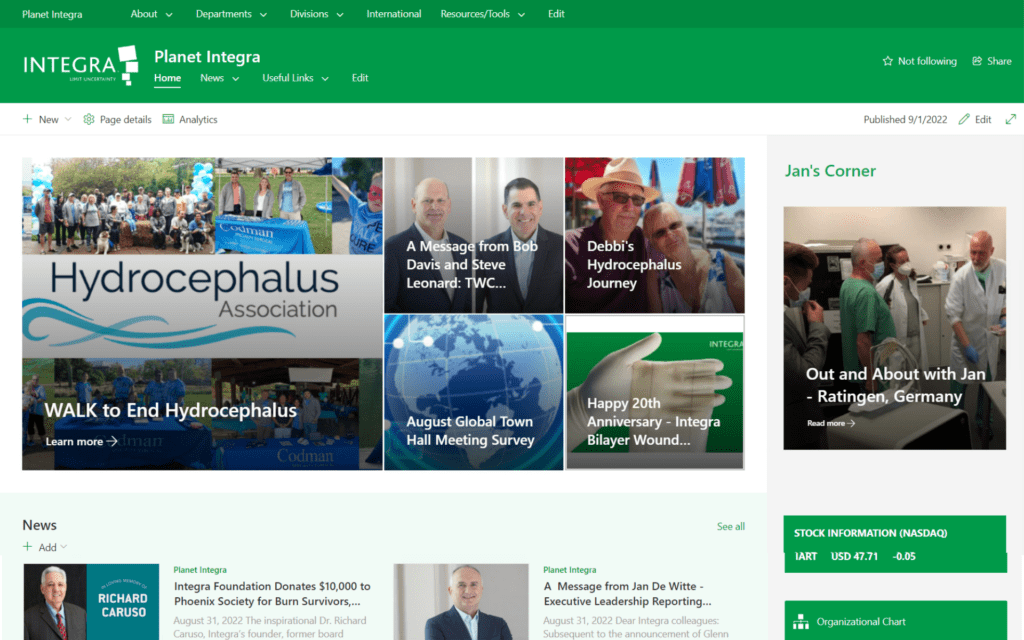This screenshot has width=1024, height=640.
Task: Click the Share icon
Action: pos(977,61)
